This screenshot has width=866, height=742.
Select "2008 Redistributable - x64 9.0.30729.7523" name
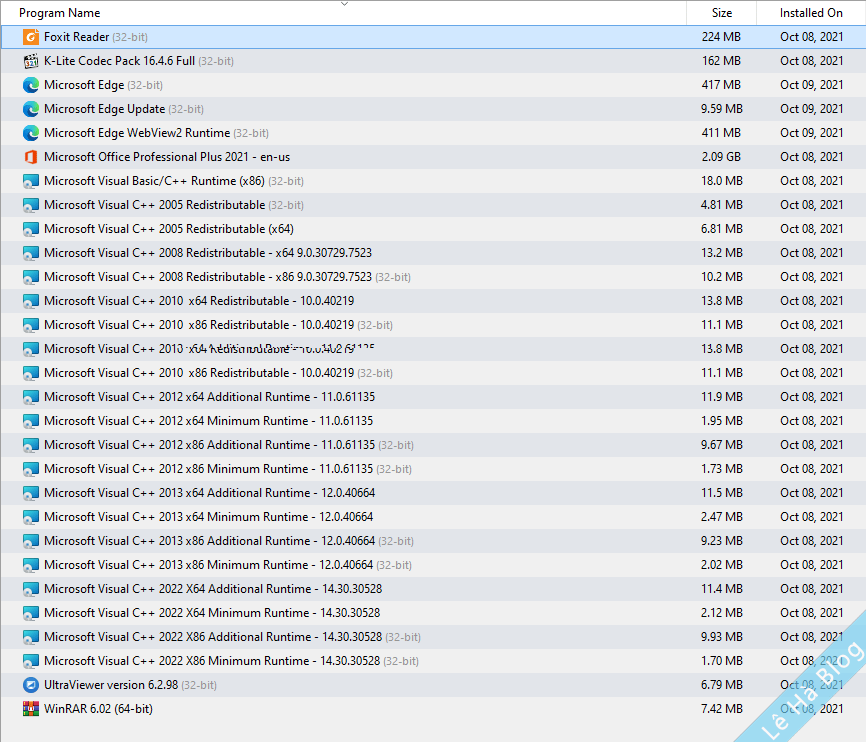pyautogui.click(x=265, y=253)
